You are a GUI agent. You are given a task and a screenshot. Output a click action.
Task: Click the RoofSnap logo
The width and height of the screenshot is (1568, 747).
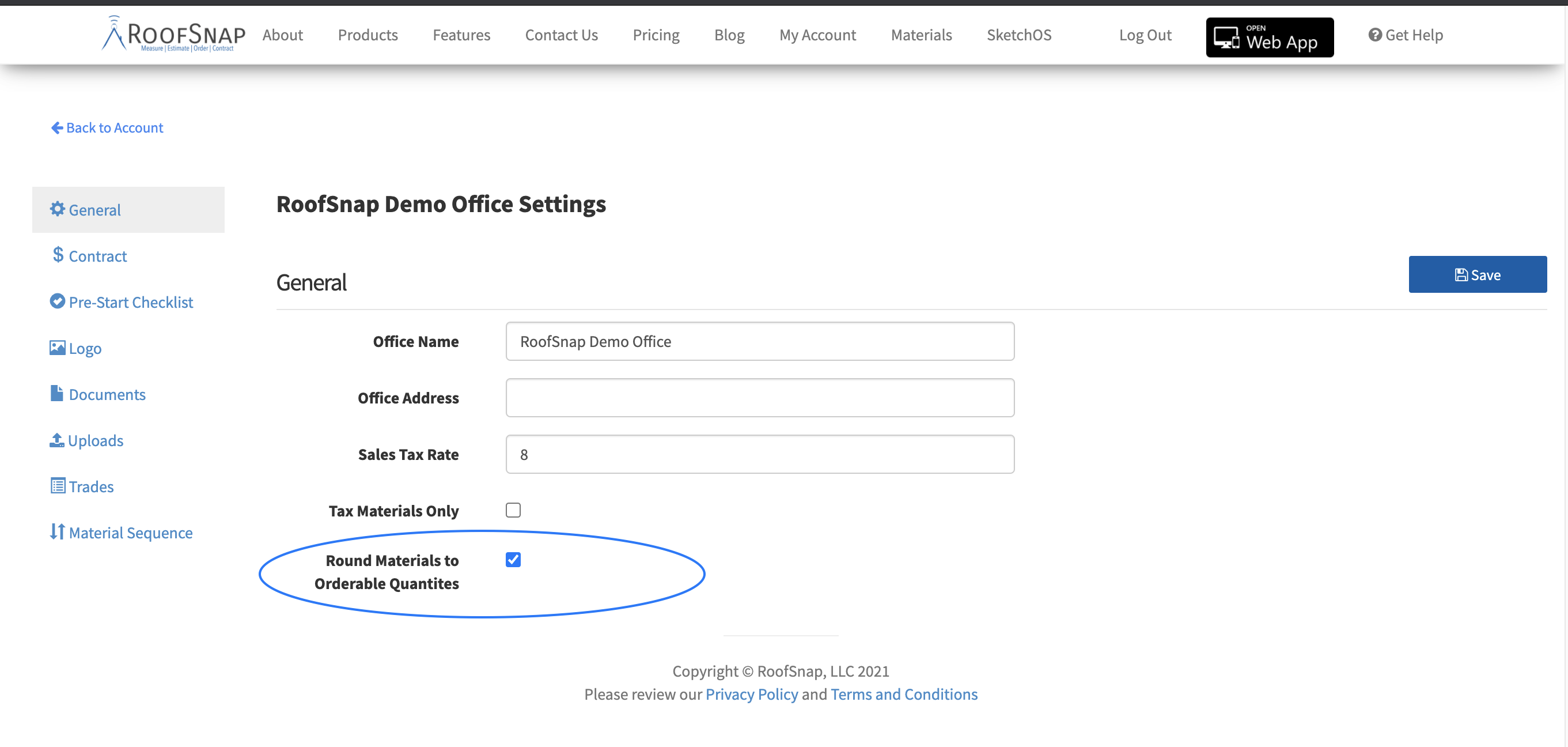[173, 34]
